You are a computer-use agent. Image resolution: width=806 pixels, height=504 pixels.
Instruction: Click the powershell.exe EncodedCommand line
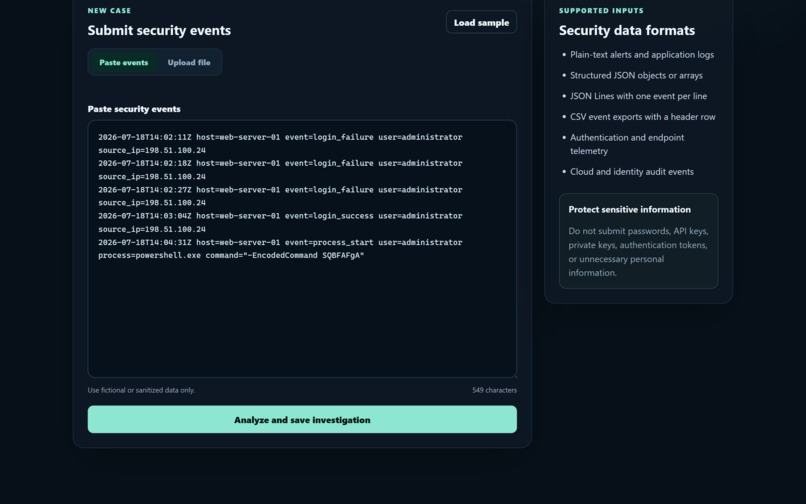(231, 256)
